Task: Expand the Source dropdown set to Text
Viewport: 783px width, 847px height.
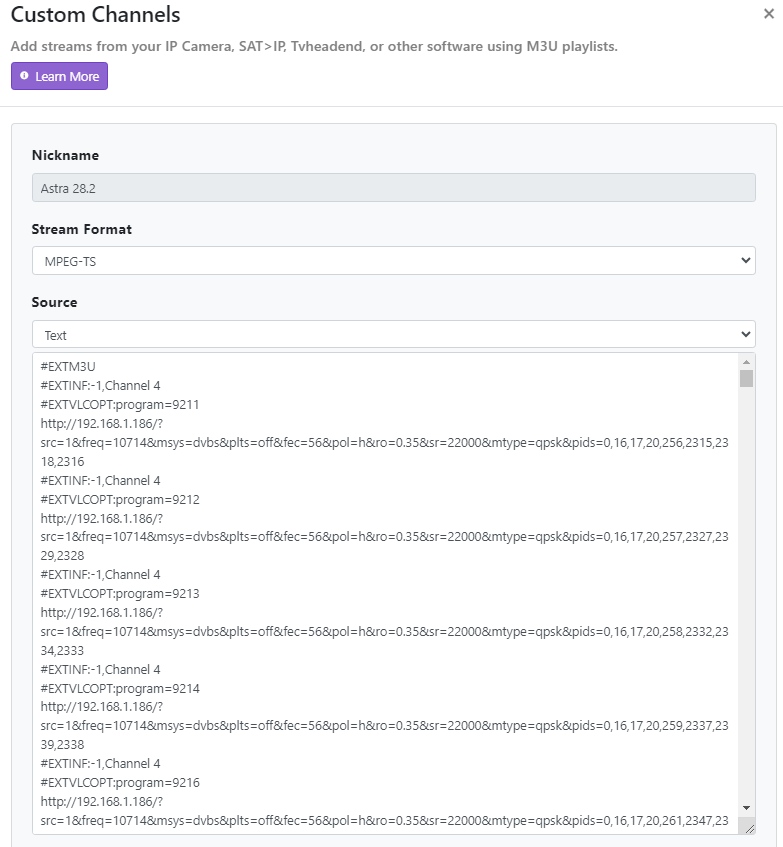Action: click(393, 335)
